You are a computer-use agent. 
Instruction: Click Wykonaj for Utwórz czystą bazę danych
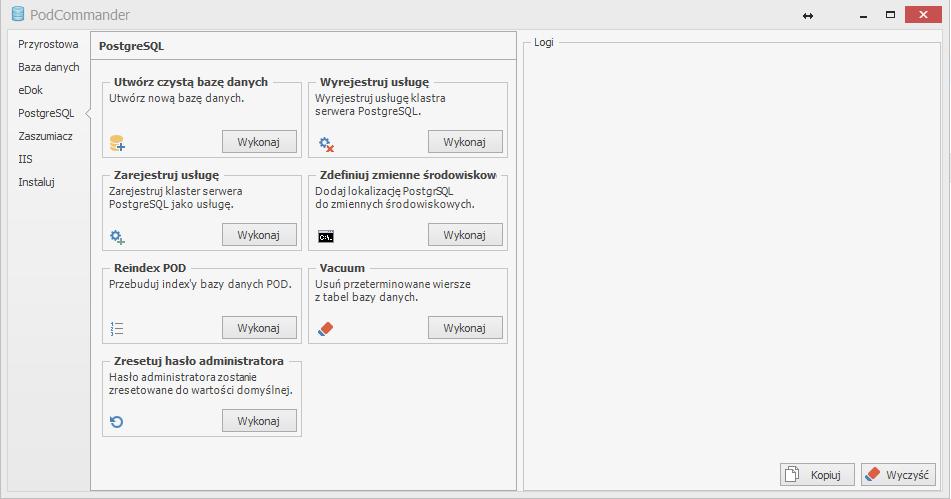point(259,142)
